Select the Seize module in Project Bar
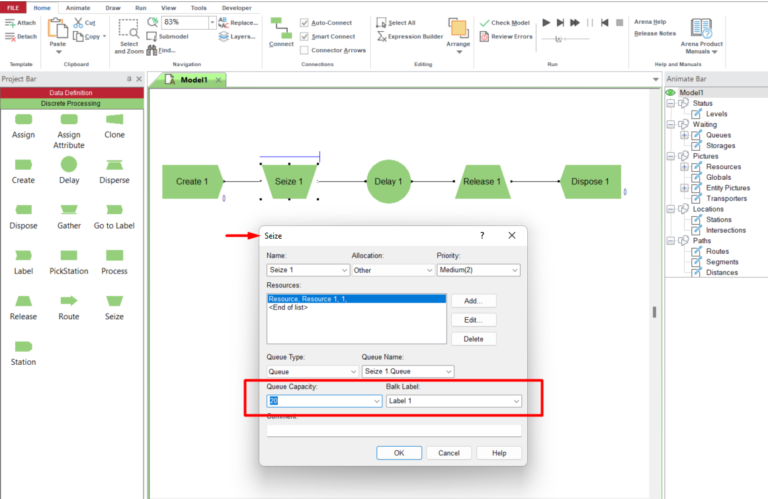This screenshot has height=499, width=768. (114, 301)
